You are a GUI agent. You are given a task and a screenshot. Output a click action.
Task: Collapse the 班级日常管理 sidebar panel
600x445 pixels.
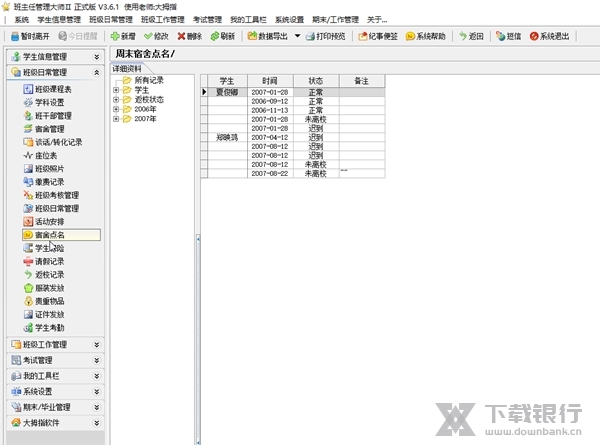(96, 72)
